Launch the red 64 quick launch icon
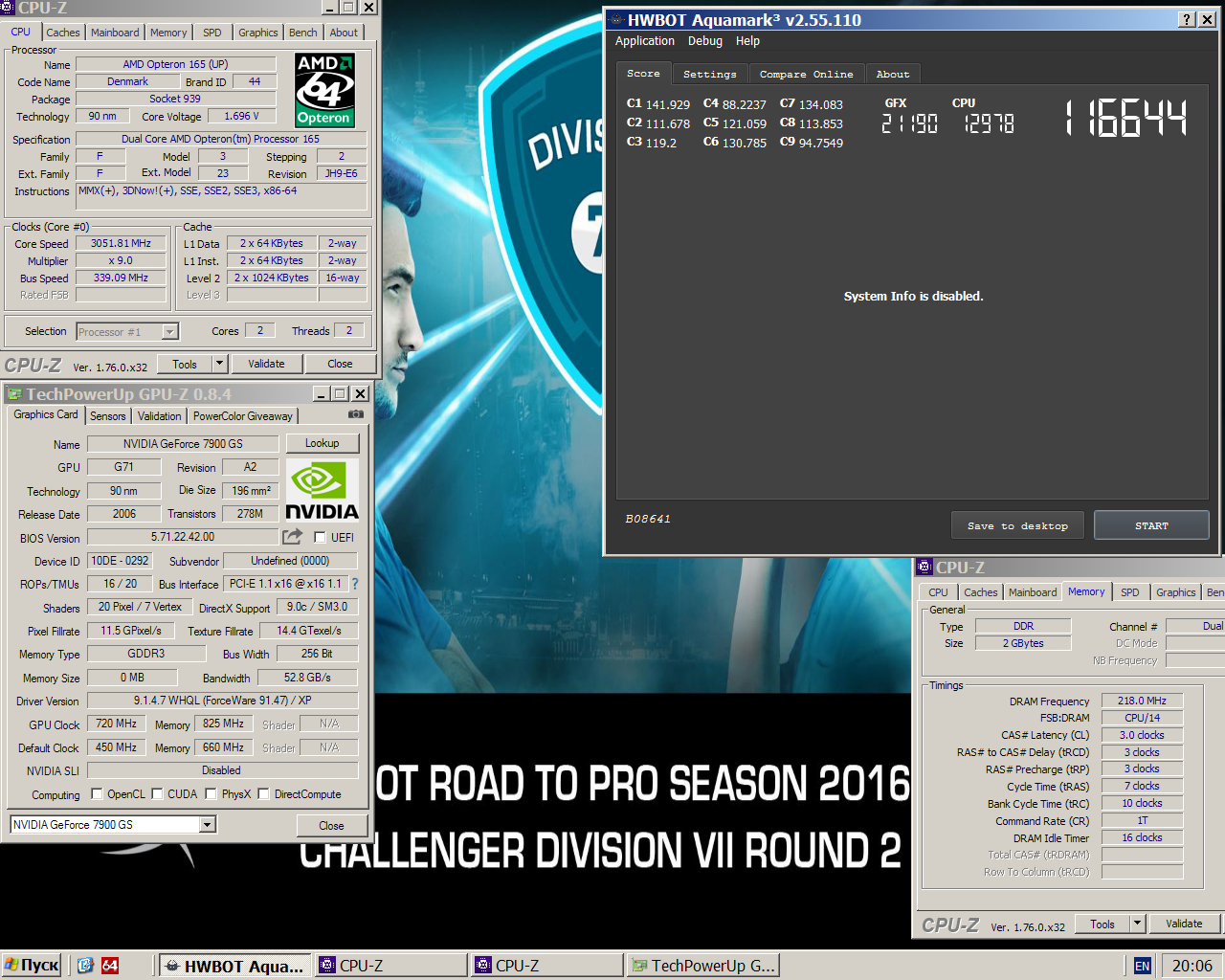The image size is (1225, 980). (x=110, y=966)
